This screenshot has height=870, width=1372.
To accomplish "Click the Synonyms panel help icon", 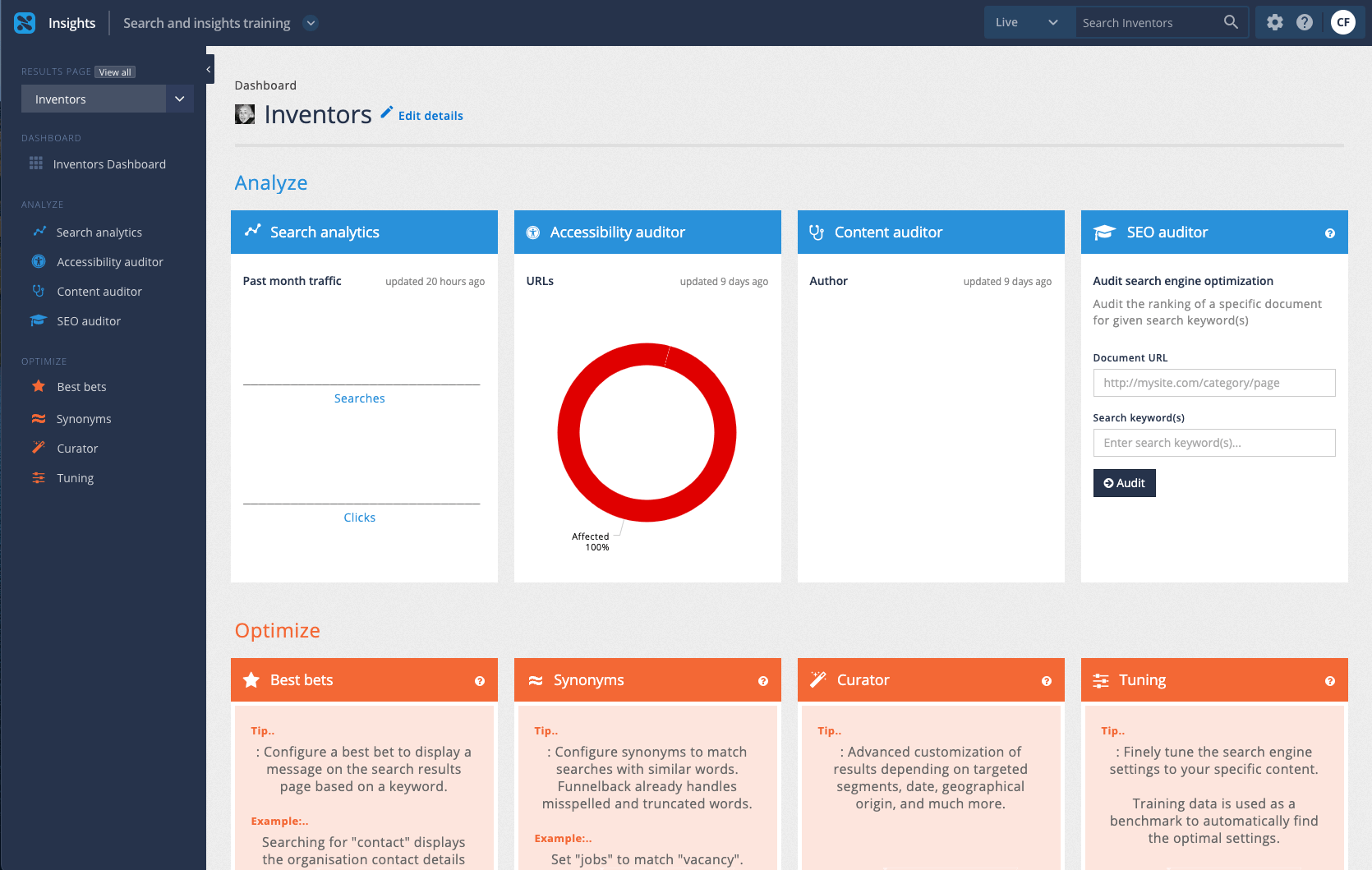I will pos(762,681).
